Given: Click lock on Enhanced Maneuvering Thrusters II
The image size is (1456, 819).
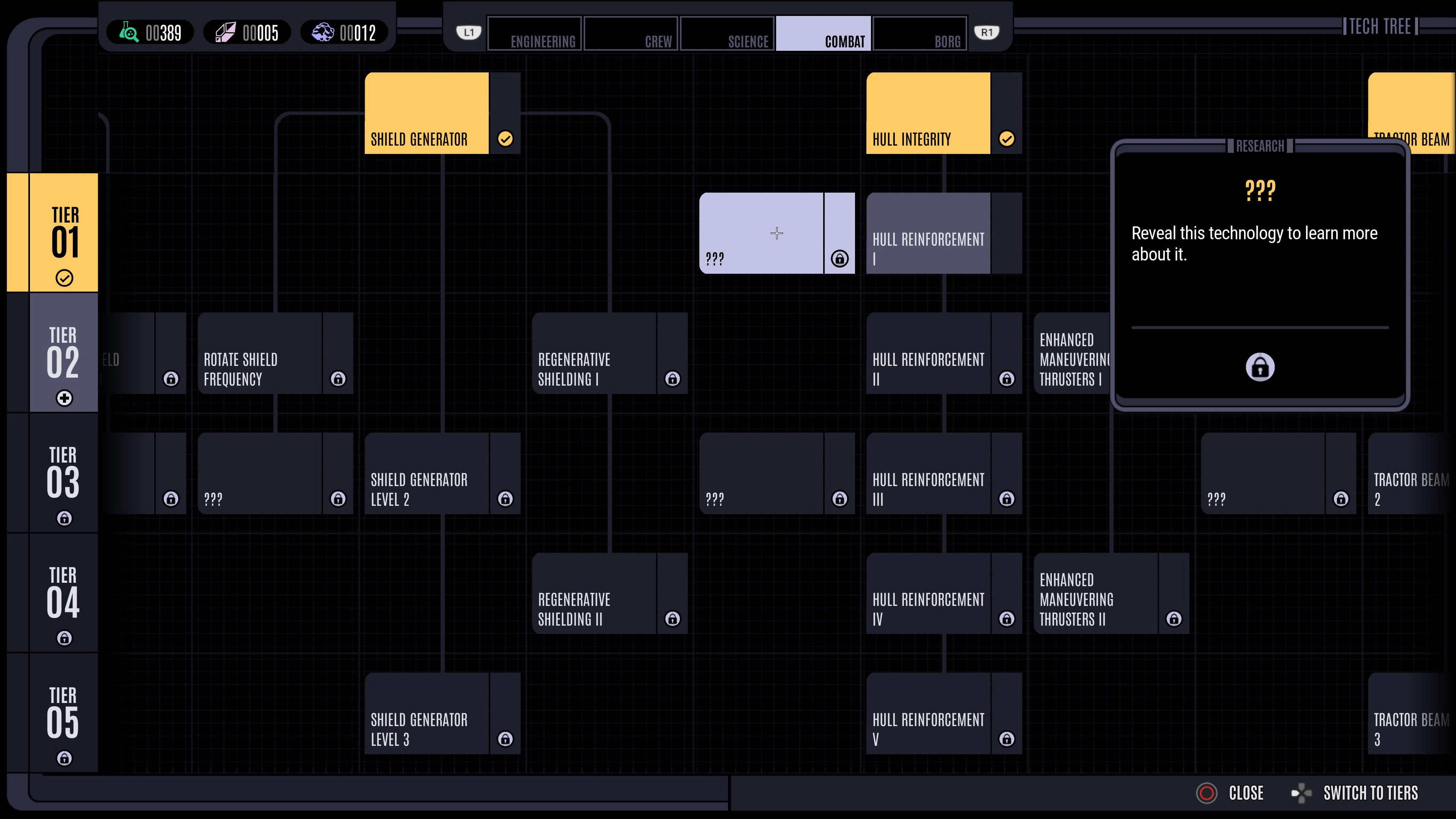Looking at the screenshot, I should 1174,619.
